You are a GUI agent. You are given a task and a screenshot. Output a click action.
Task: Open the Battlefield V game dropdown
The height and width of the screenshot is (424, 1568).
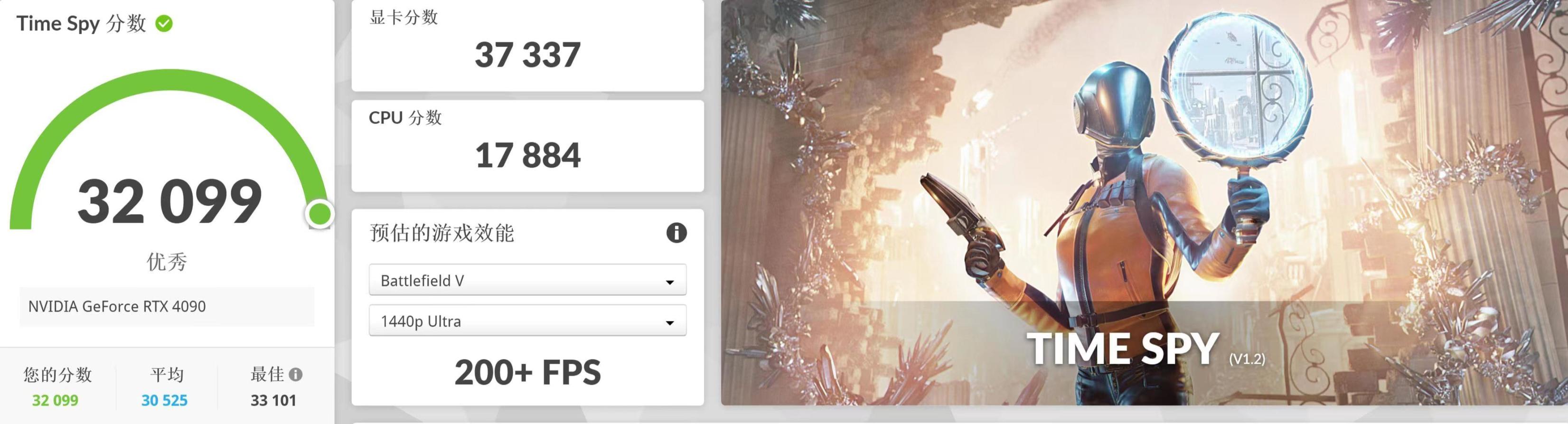click(527, 280)
